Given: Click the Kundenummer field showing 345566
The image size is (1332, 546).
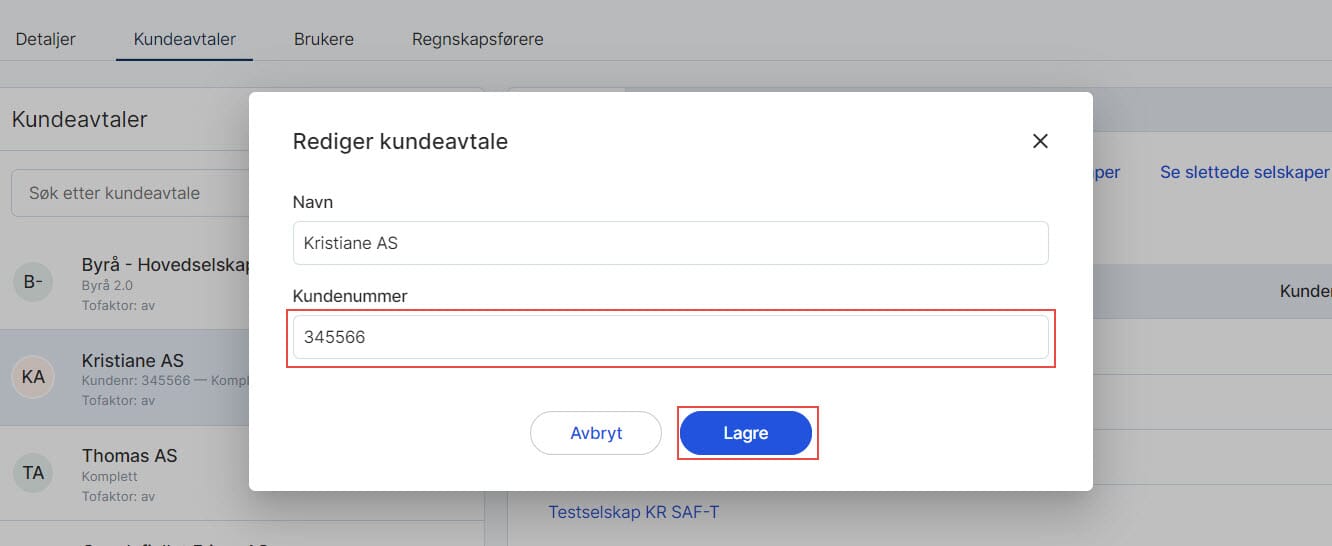Looking at the screenshot, I should pyautogui.click(x=670, y=338).
